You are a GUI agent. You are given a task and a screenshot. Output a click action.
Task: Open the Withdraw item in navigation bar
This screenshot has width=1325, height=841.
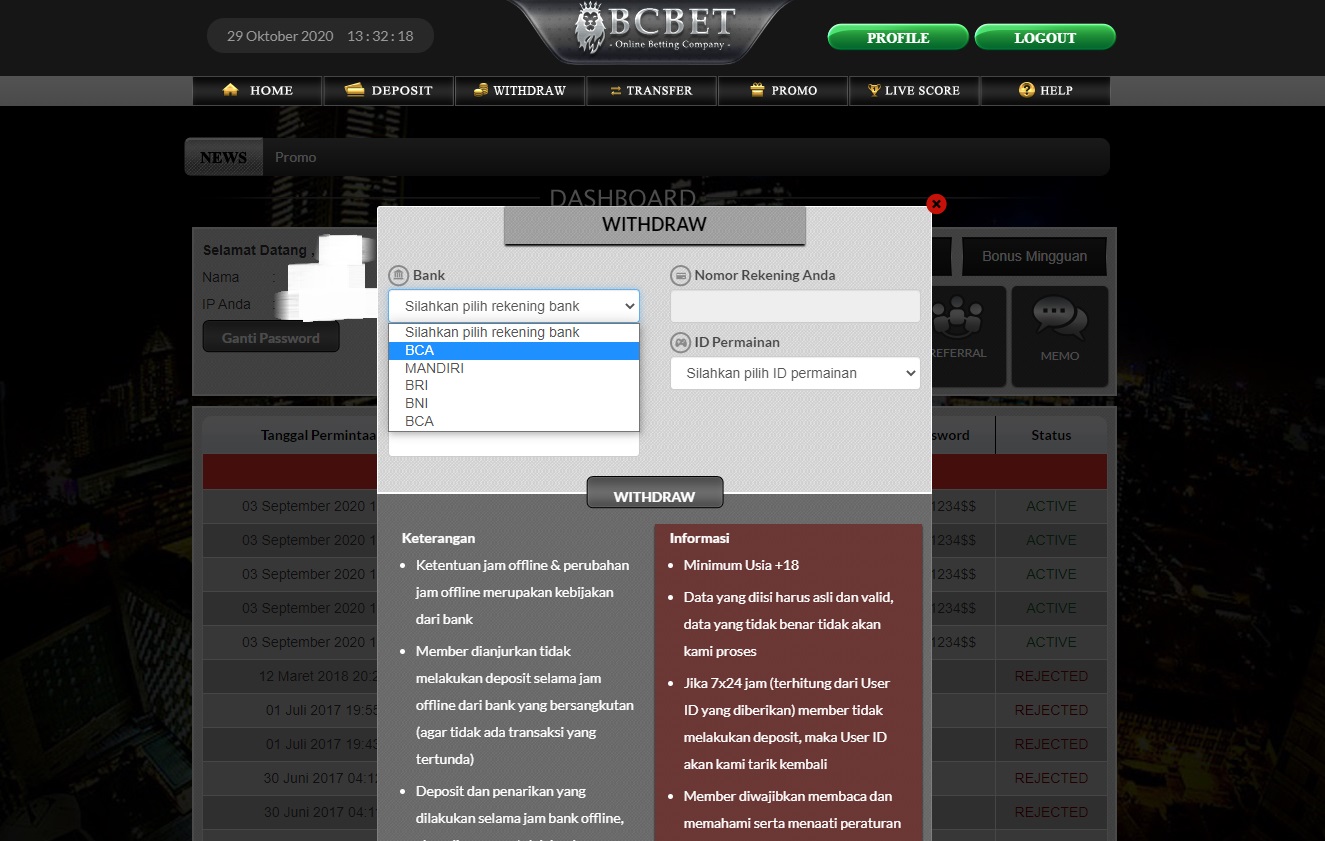pos(520,90)
